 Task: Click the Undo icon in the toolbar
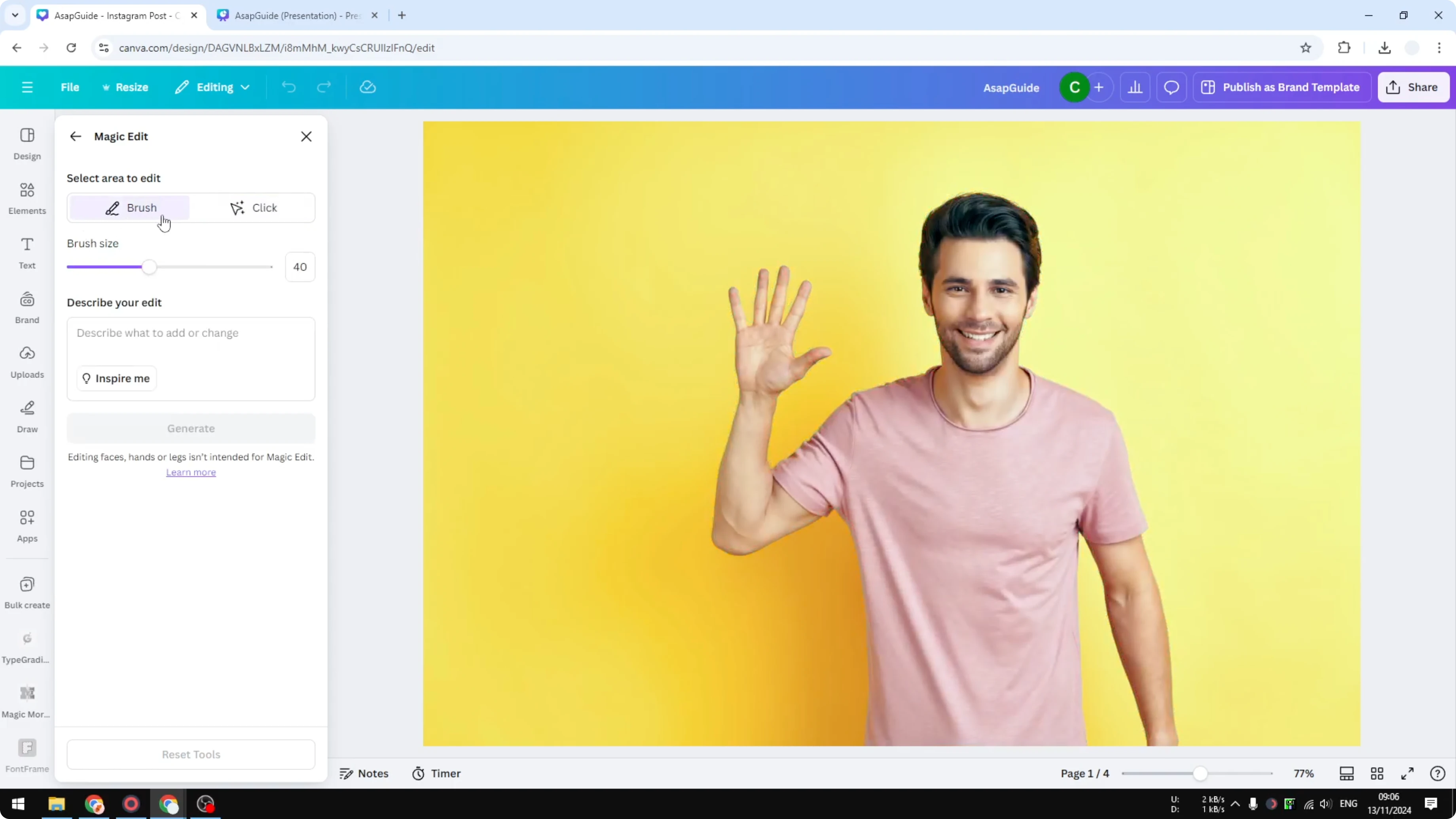point(289,87)
